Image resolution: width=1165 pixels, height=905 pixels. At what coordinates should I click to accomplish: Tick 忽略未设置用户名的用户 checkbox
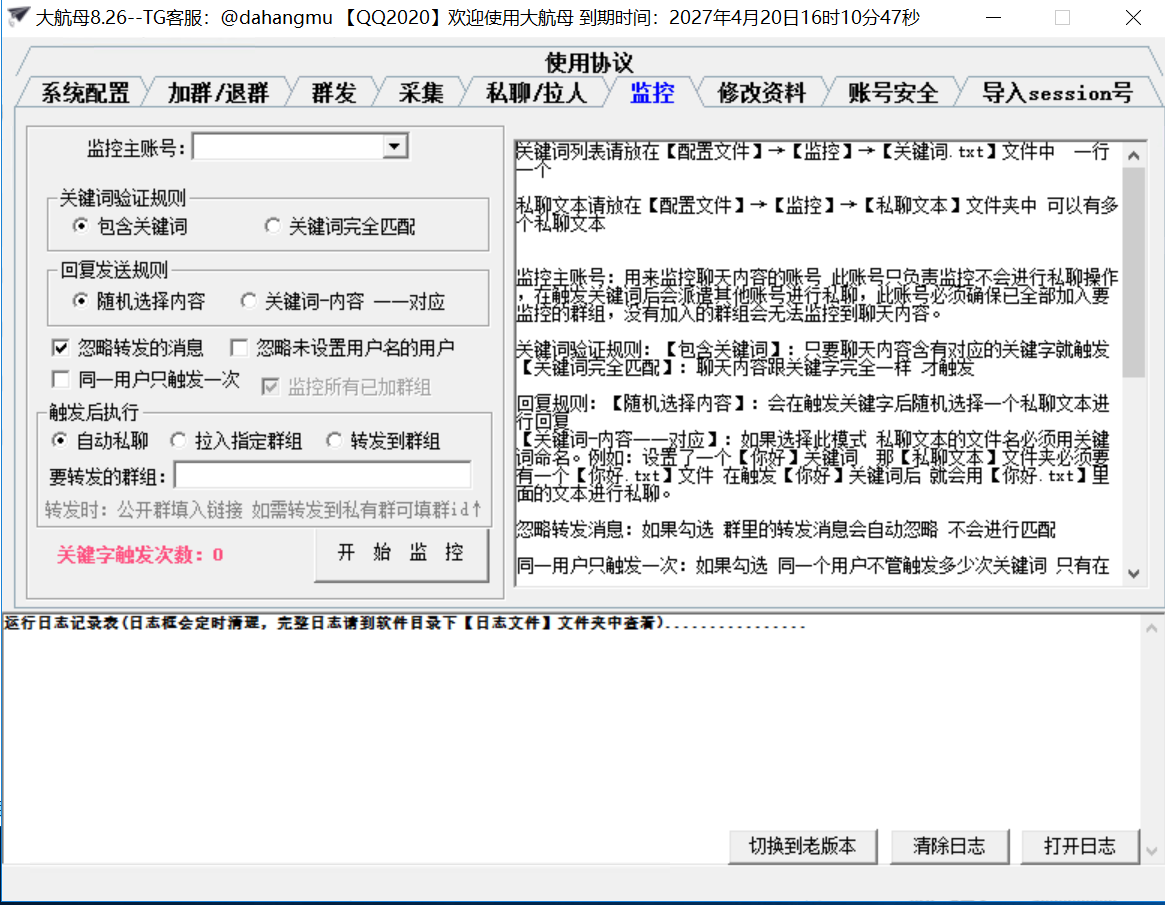239,348
